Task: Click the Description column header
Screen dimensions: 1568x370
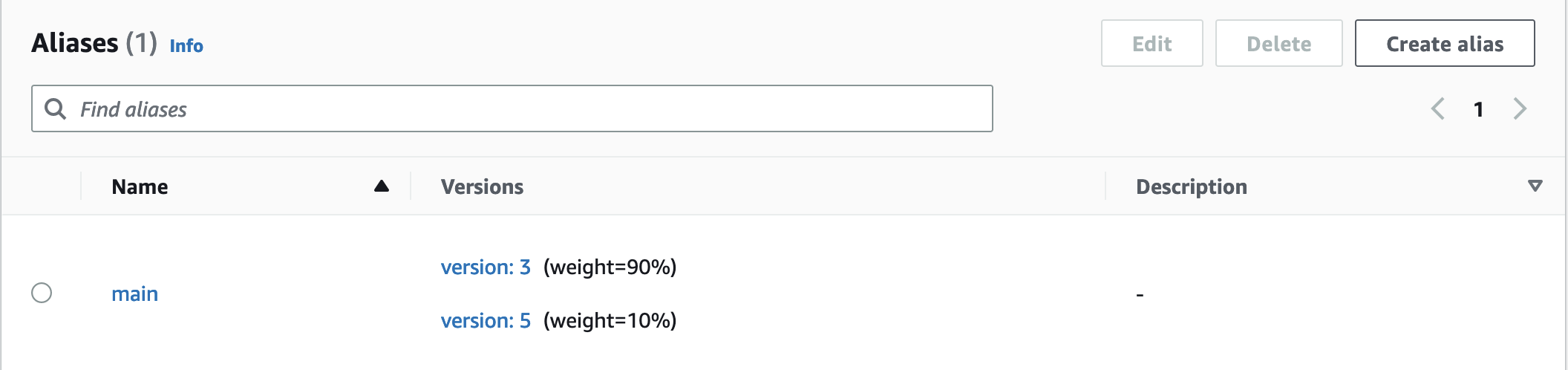Action: 1191,187
